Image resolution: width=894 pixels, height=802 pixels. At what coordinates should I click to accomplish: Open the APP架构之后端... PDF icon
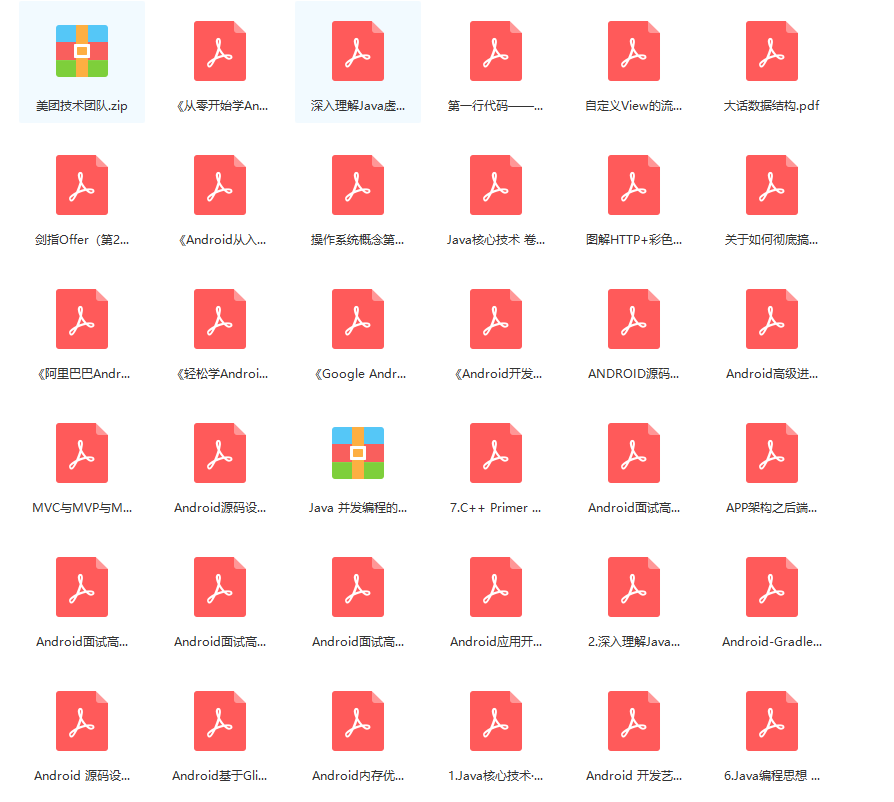pyautogui.click(x=771, y=453)
